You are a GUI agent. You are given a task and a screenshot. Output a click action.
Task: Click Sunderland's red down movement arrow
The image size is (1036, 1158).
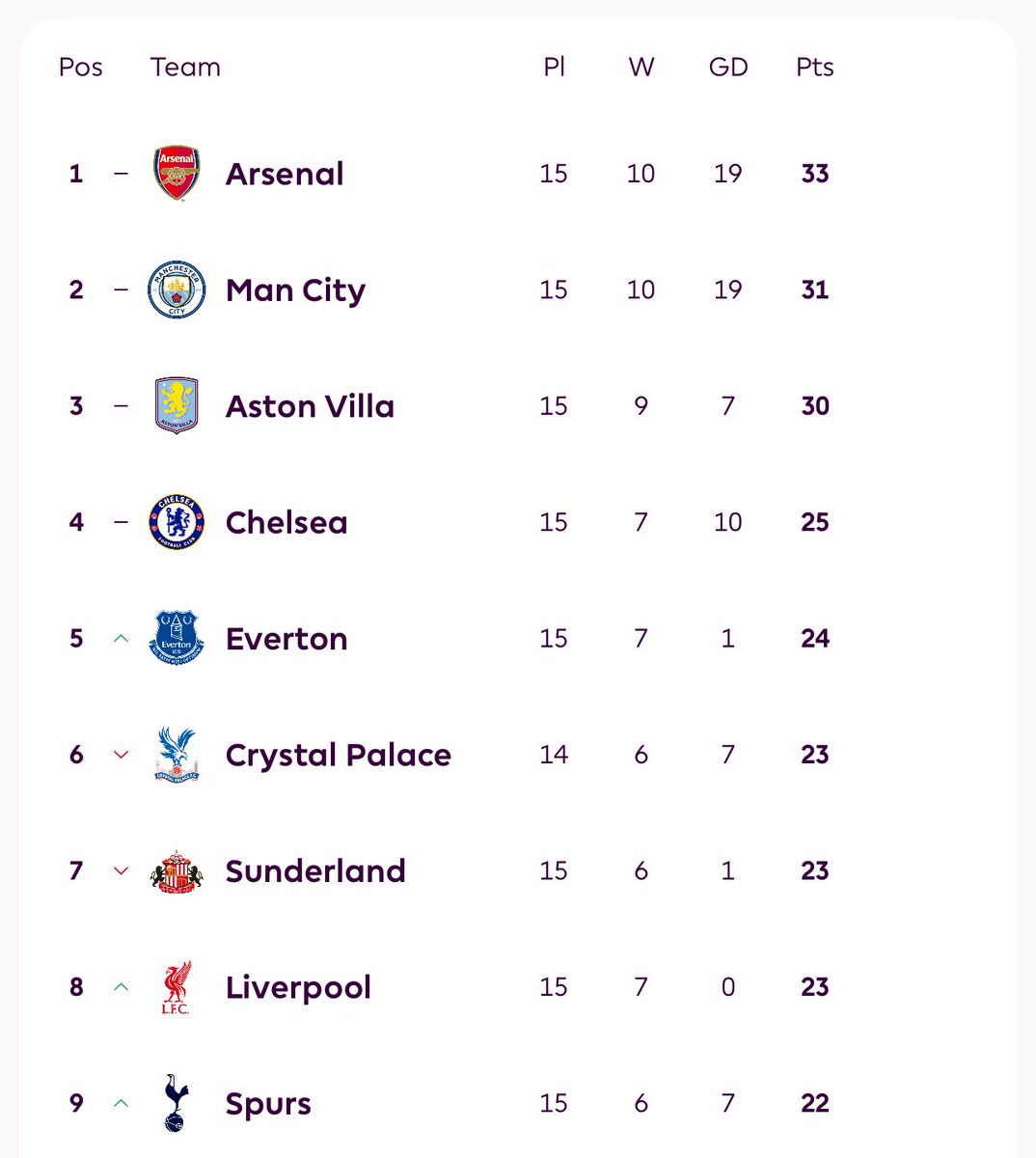point(121,871)
